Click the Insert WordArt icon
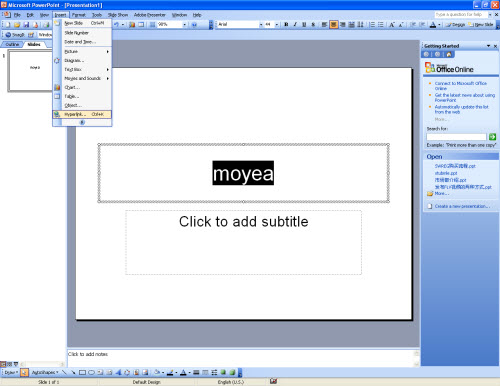500x386 pixels. (x=118, y=372)
